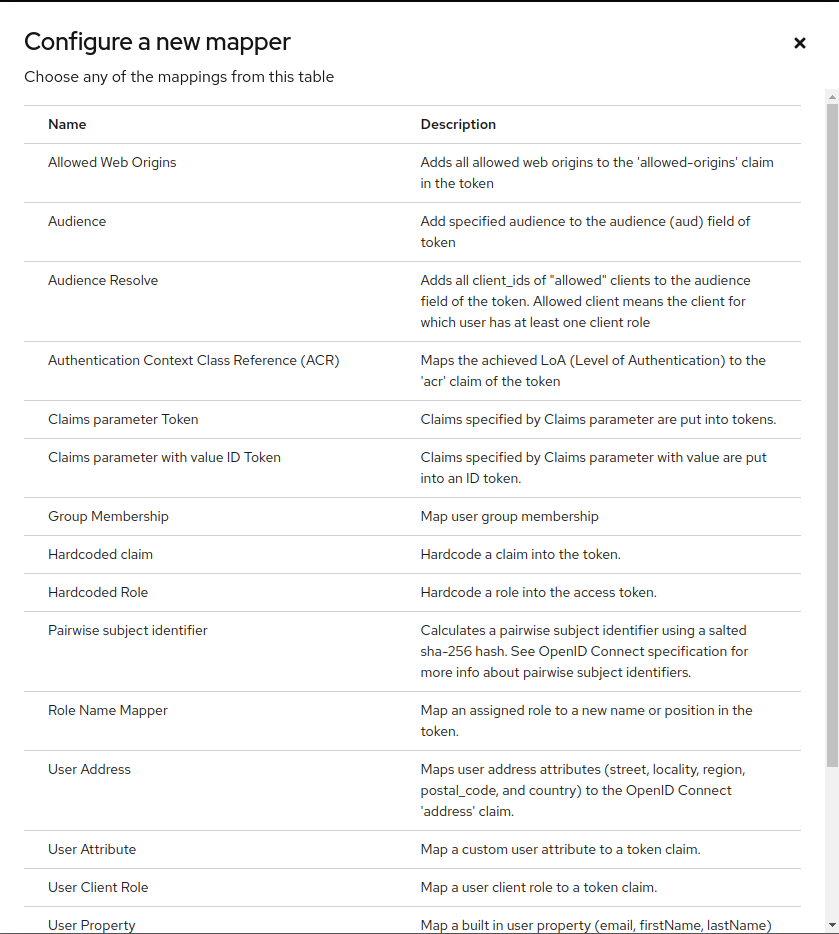Choose Claims parameter with value ID Token
The height and width of the screenshot is (934, 839).
point(164,457)
